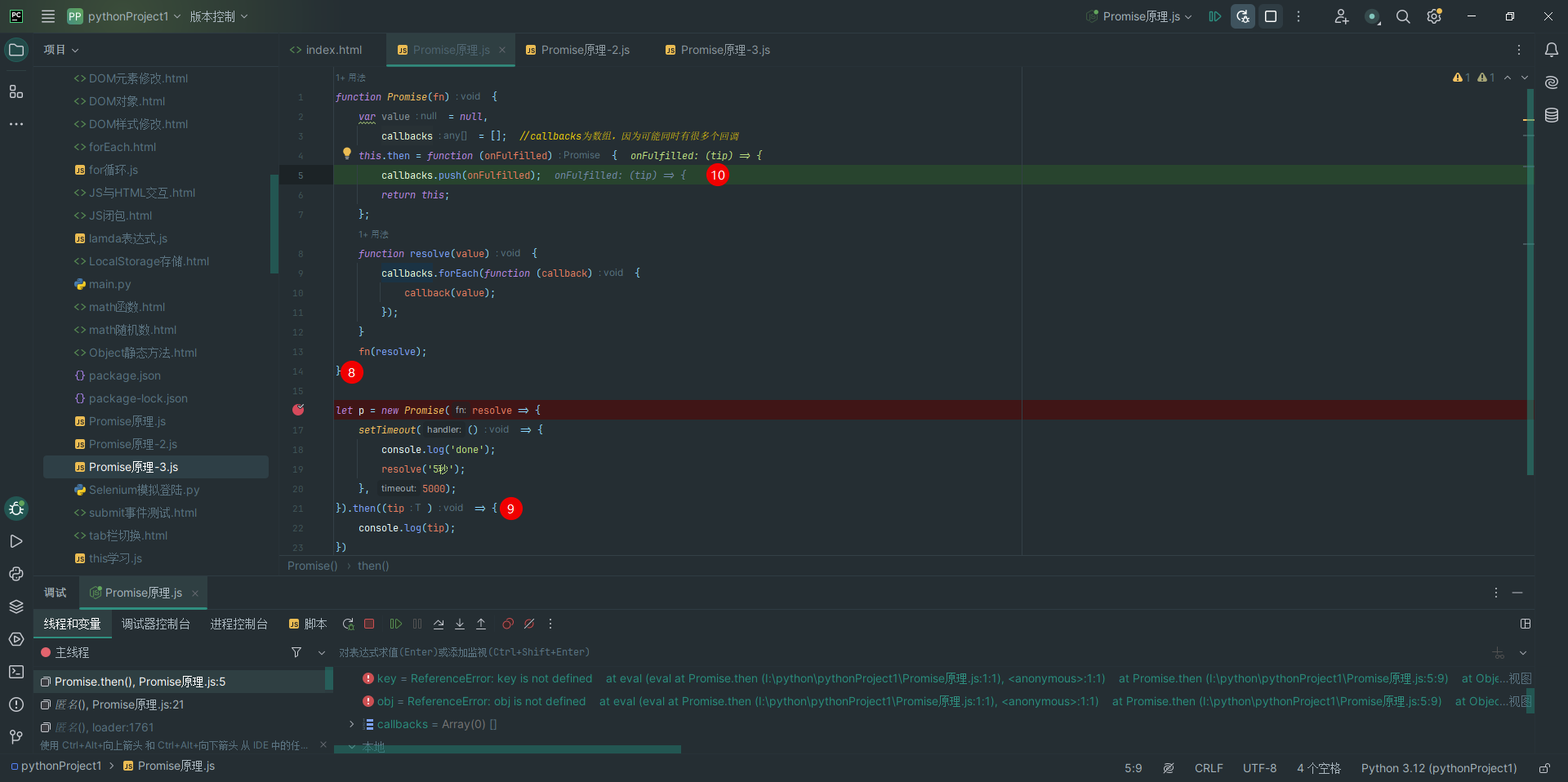Open the Python Packages layers icon
The image size is (1568, 782).
tap(16, 606)
